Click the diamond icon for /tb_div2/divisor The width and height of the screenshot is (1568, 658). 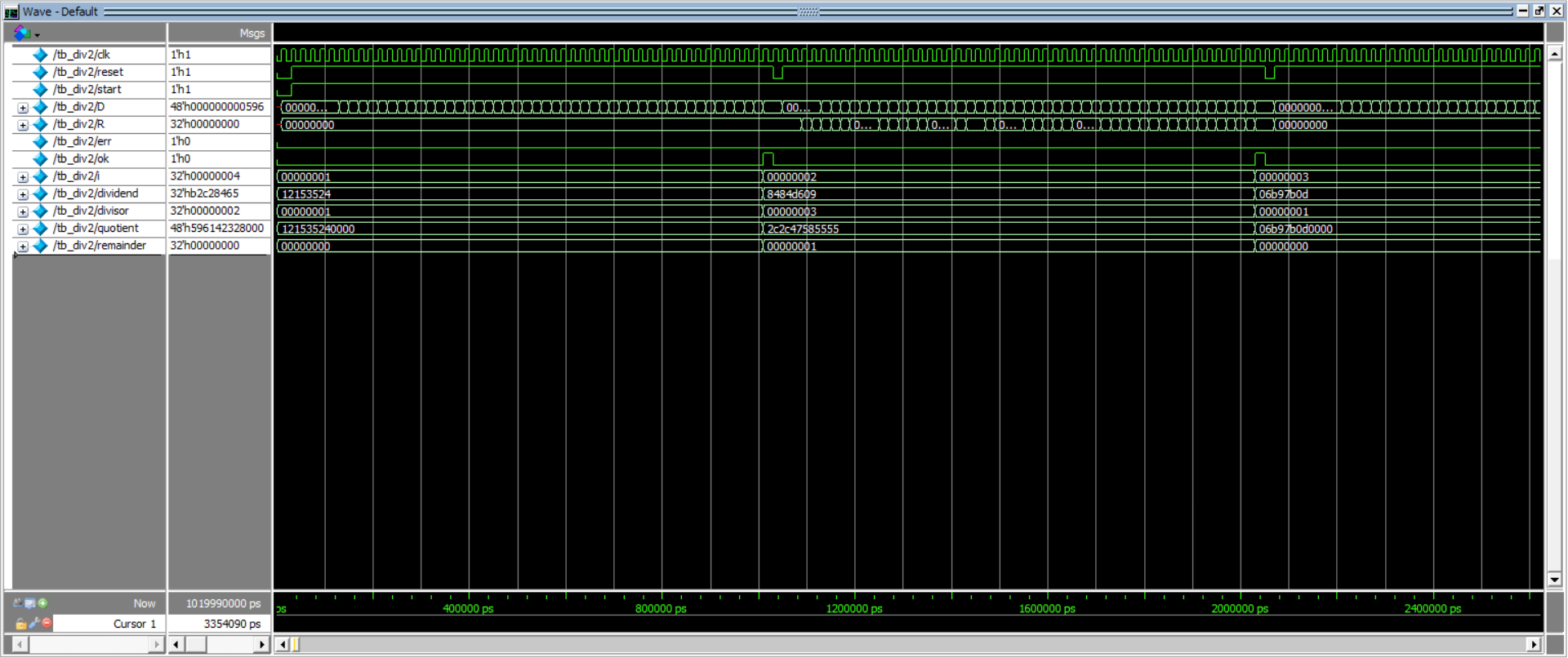click(40, 211)
